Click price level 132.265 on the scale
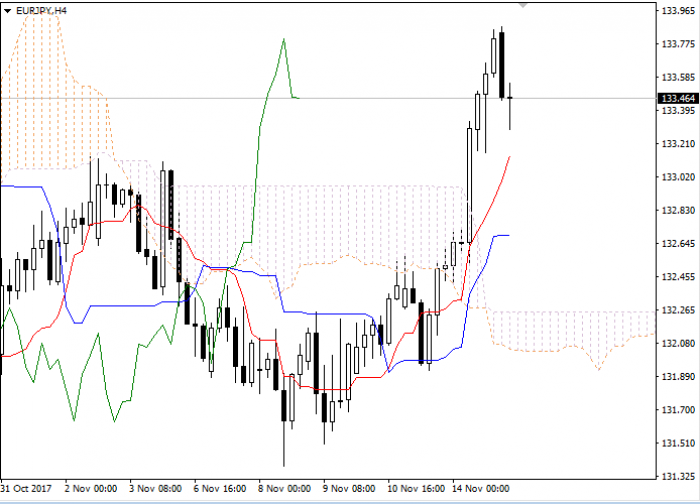Viewport: 700px width, 504px height. 678,310
